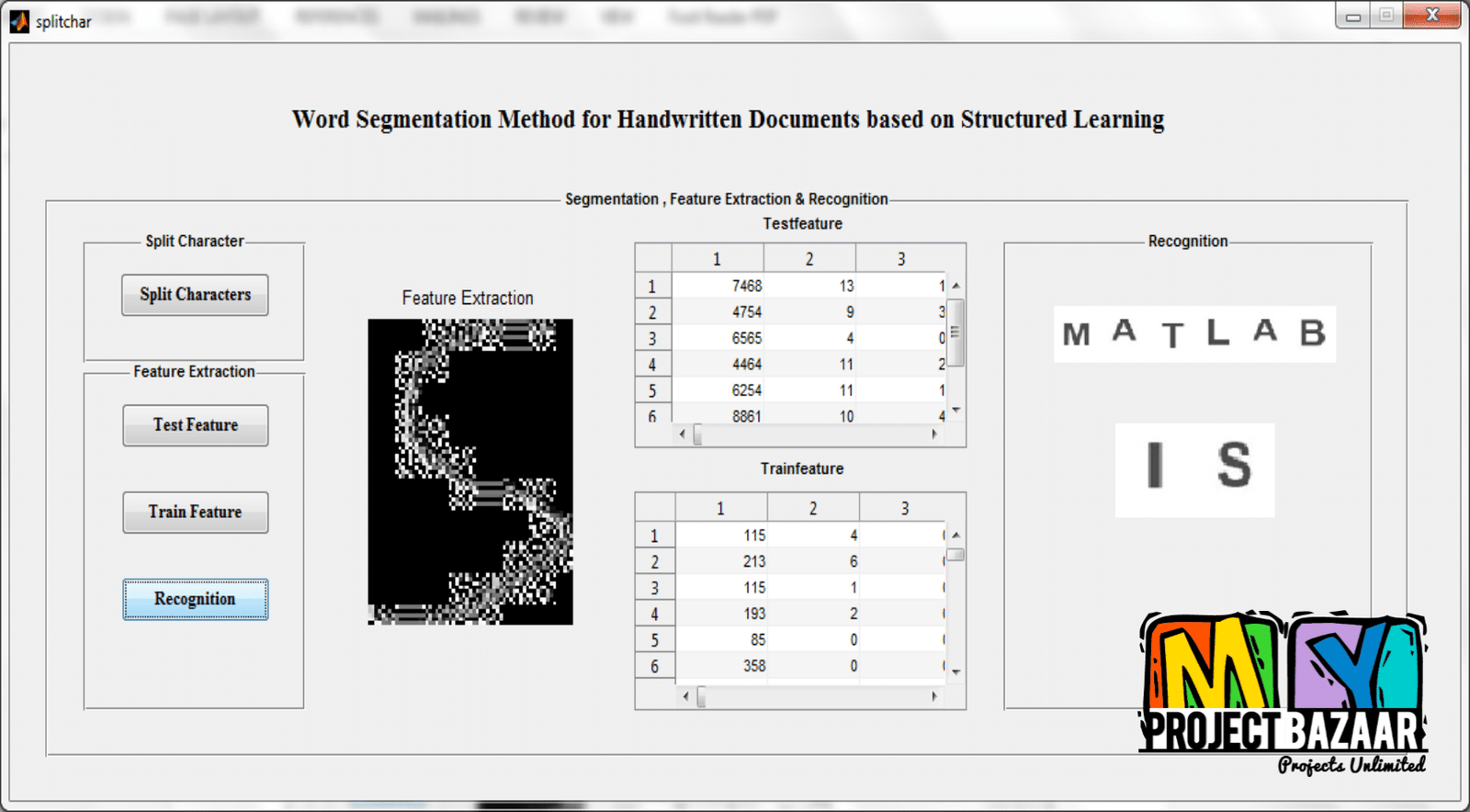Click Trainfeature table scroll up arrow

pos(955,535)
